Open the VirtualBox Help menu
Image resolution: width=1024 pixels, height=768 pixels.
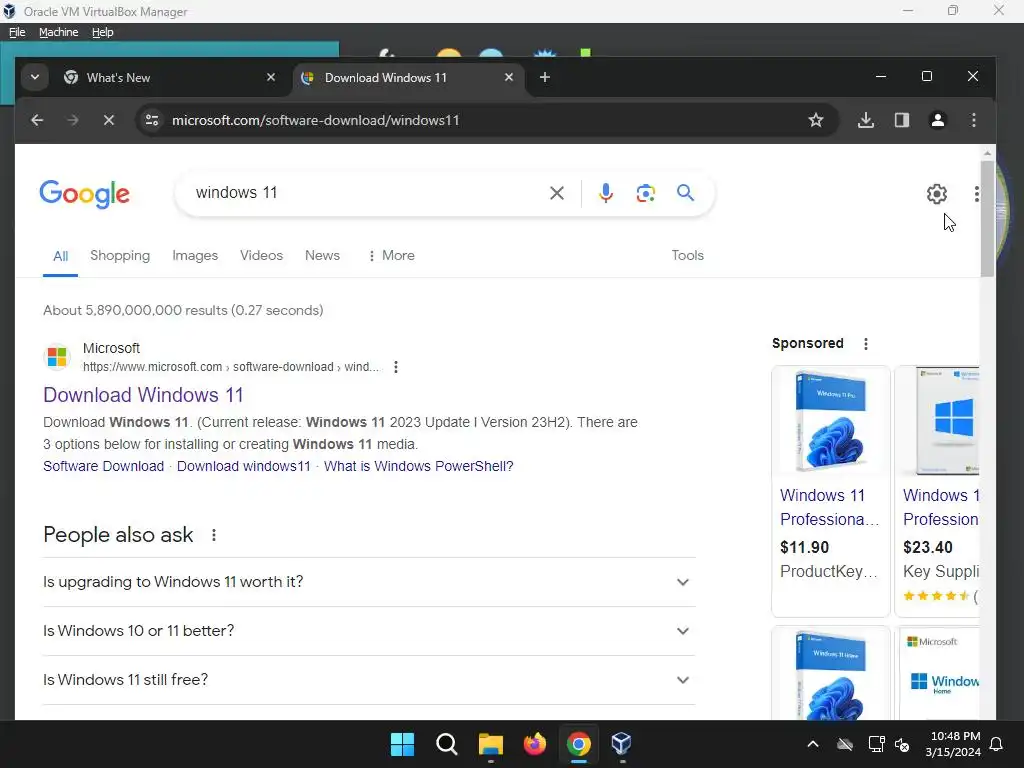[103, 32]
